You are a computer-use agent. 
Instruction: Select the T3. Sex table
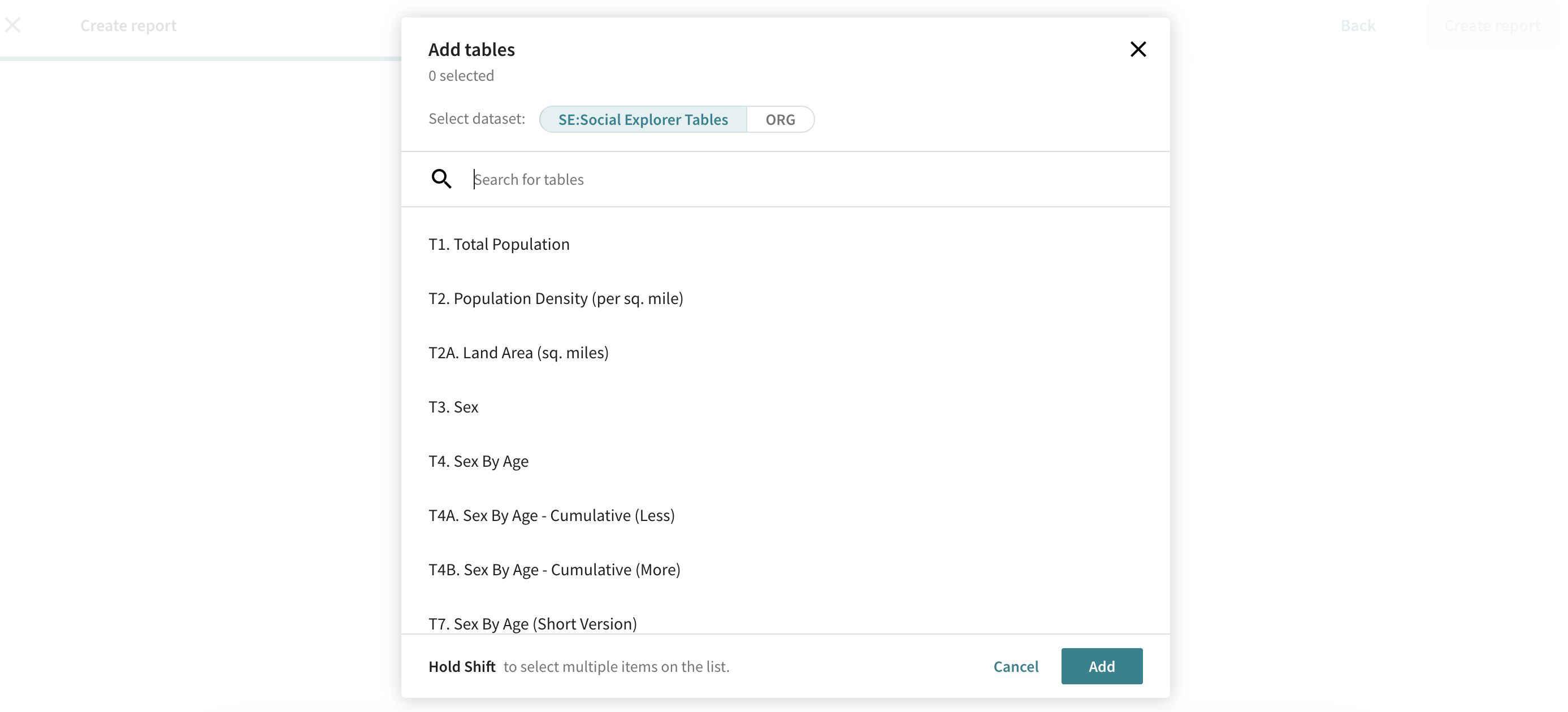pos(453,406)
